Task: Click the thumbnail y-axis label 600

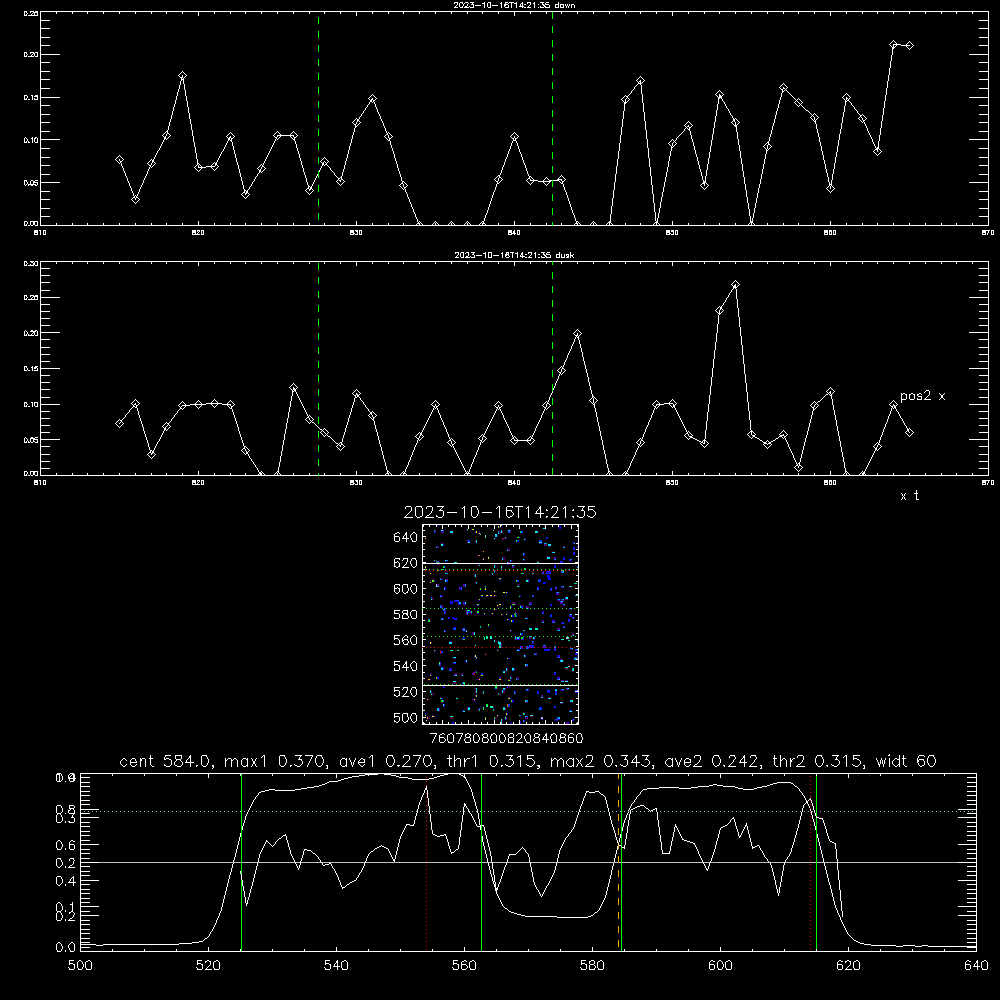Action: pyautogui.click(x=406, y=589)
